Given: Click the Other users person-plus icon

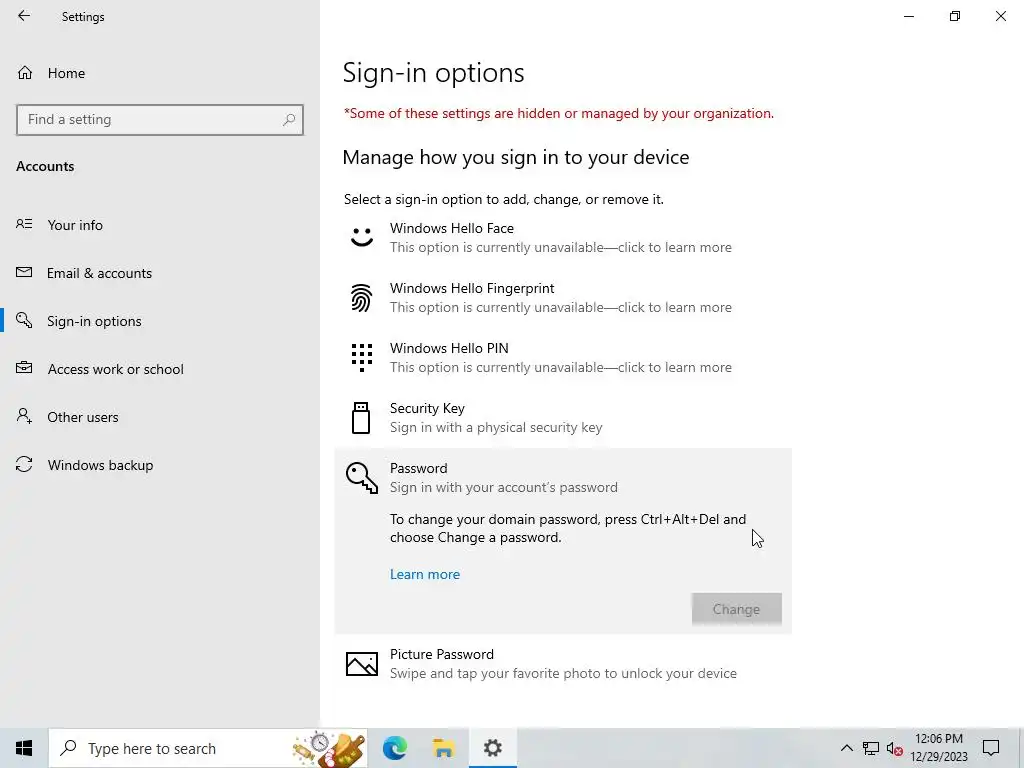Looking at the screenshot, I should point(24,416).
